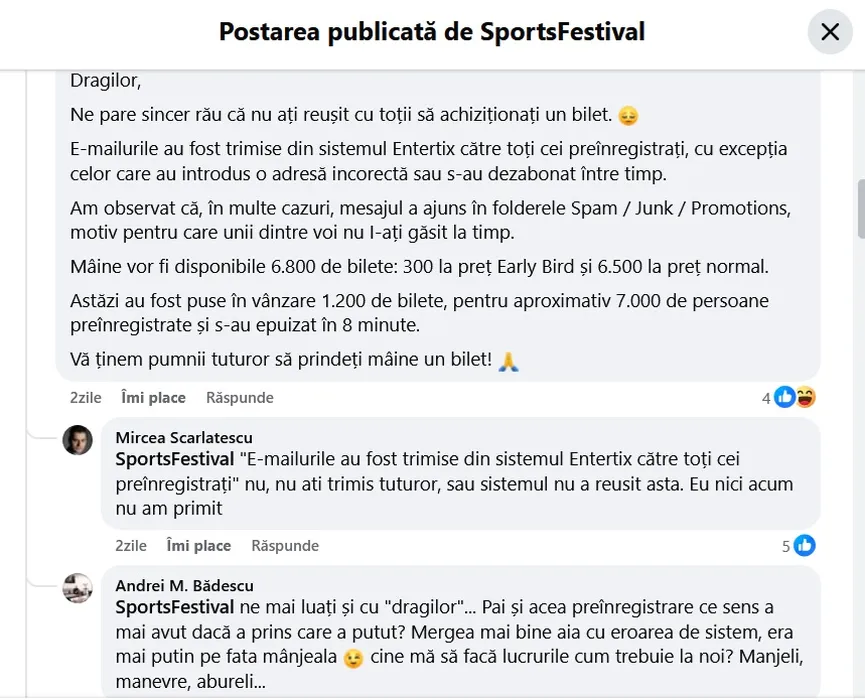Viewport: 865px width, 700px height.
Task: Click like reaction icon on Mircea's comment
Action: [805, 546]
